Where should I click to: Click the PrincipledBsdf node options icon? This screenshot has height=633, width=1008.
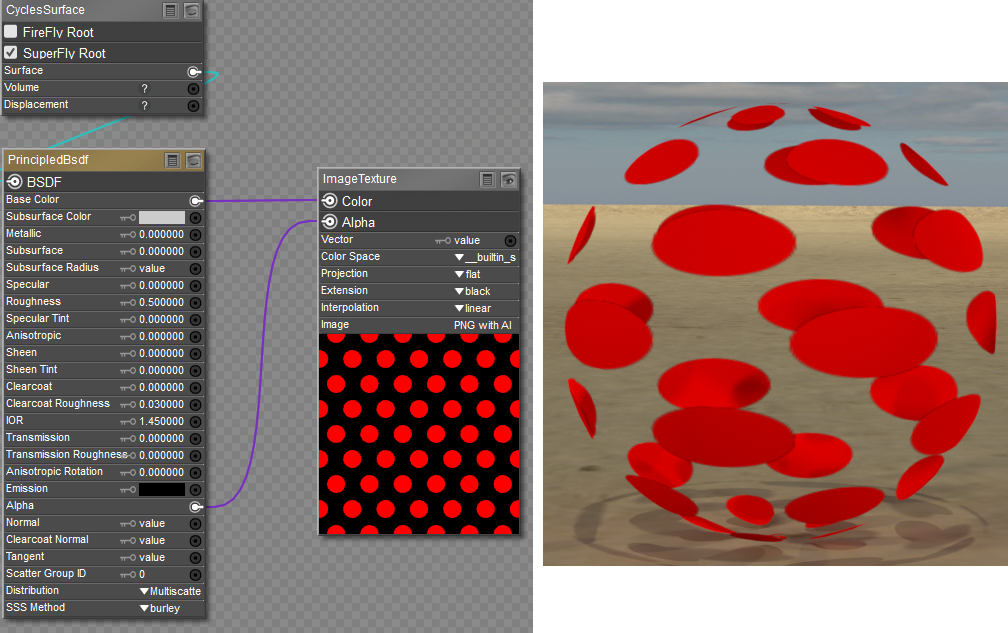173,160
